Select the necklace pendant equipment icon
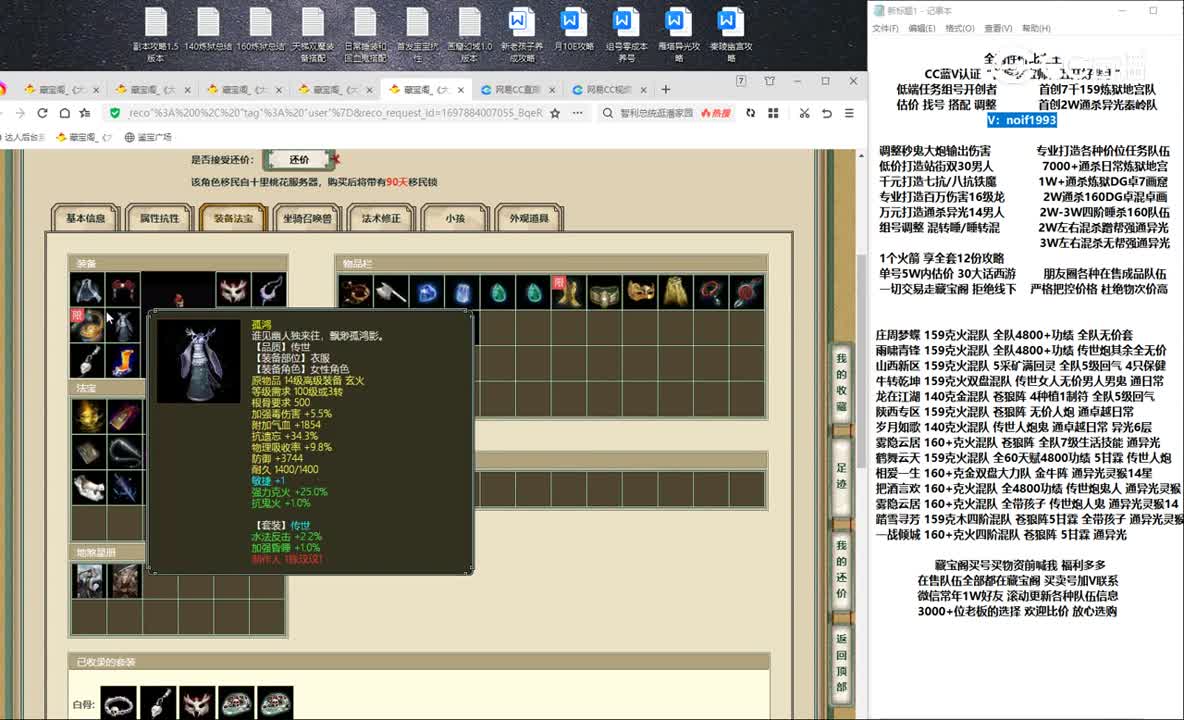Screen dimensions: 1184x720 pyautogui.click(x=88, y=361)
